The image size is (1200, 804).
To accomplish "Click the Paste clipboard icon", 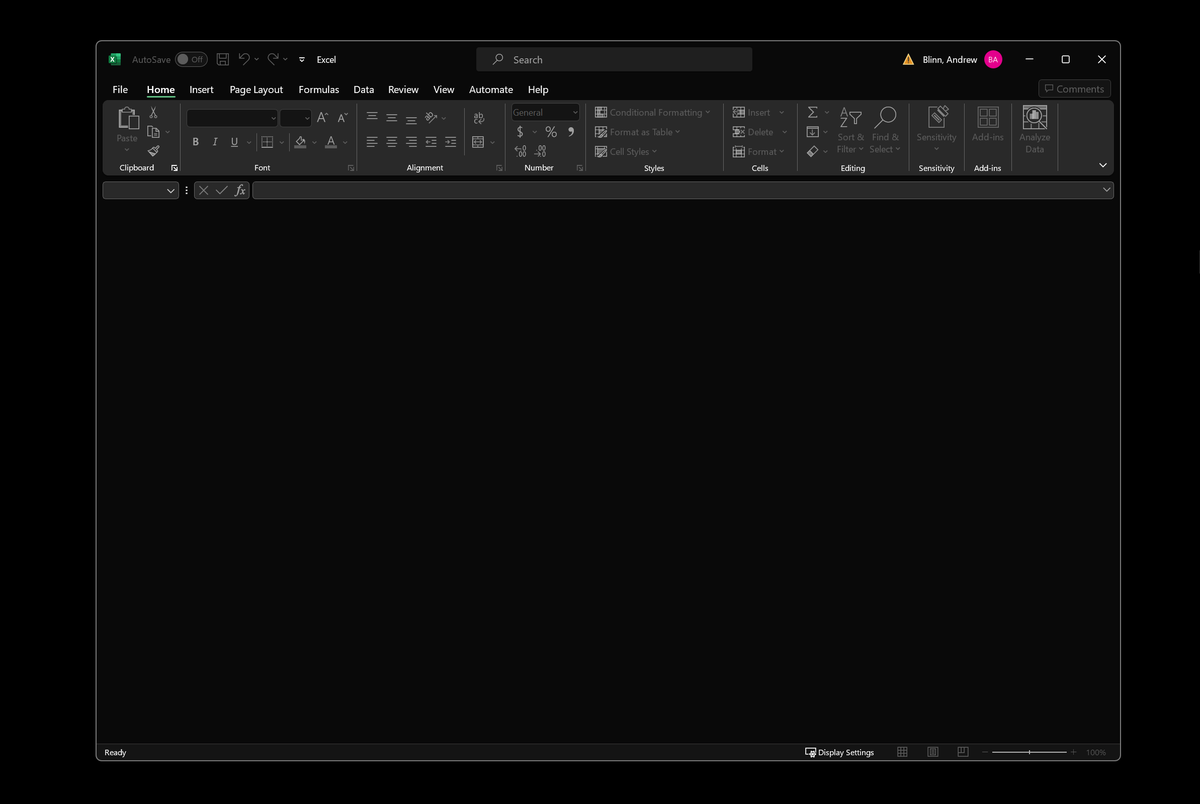I will (x=127, y=118).
